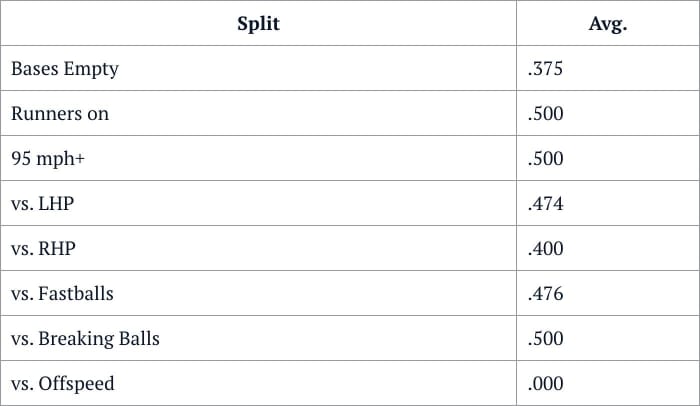Click the .500 average for Breaking Balls
The height and width of the screenshot is (406, 700).
pos(544,339)
